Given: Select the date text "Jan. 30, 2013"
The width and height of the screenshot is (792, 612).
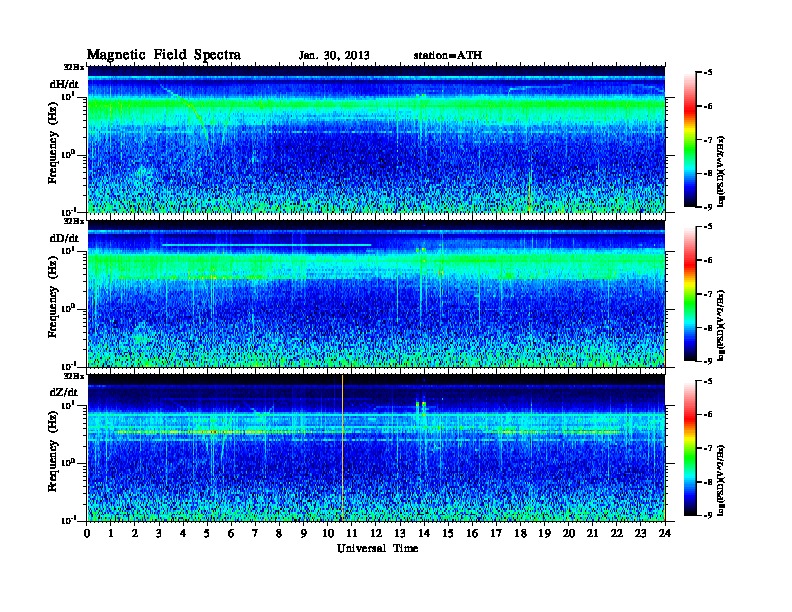Looking at the screenshot, I should (334, 56).
